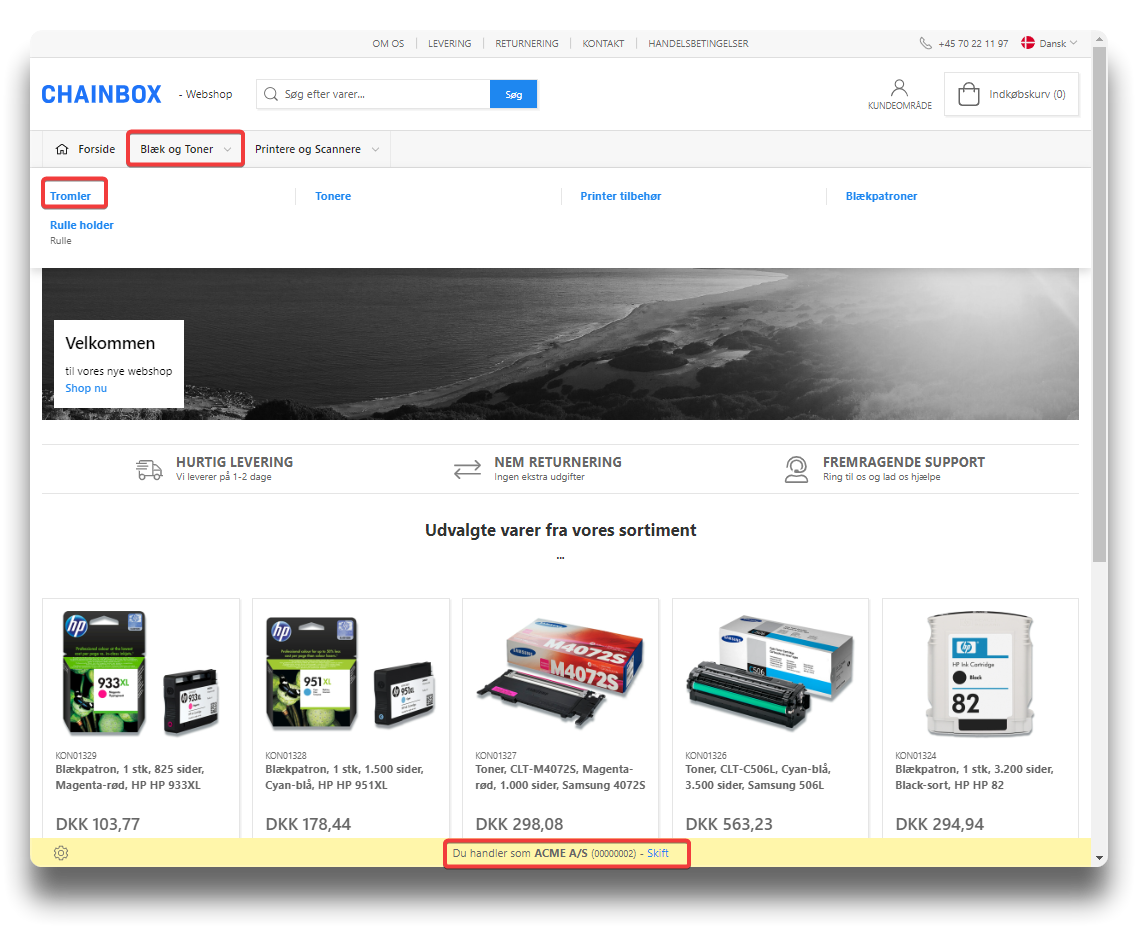Open the Blækpatroner category link
The width and height of the screenshot is (1138, 929).
[x=881, y=196]
